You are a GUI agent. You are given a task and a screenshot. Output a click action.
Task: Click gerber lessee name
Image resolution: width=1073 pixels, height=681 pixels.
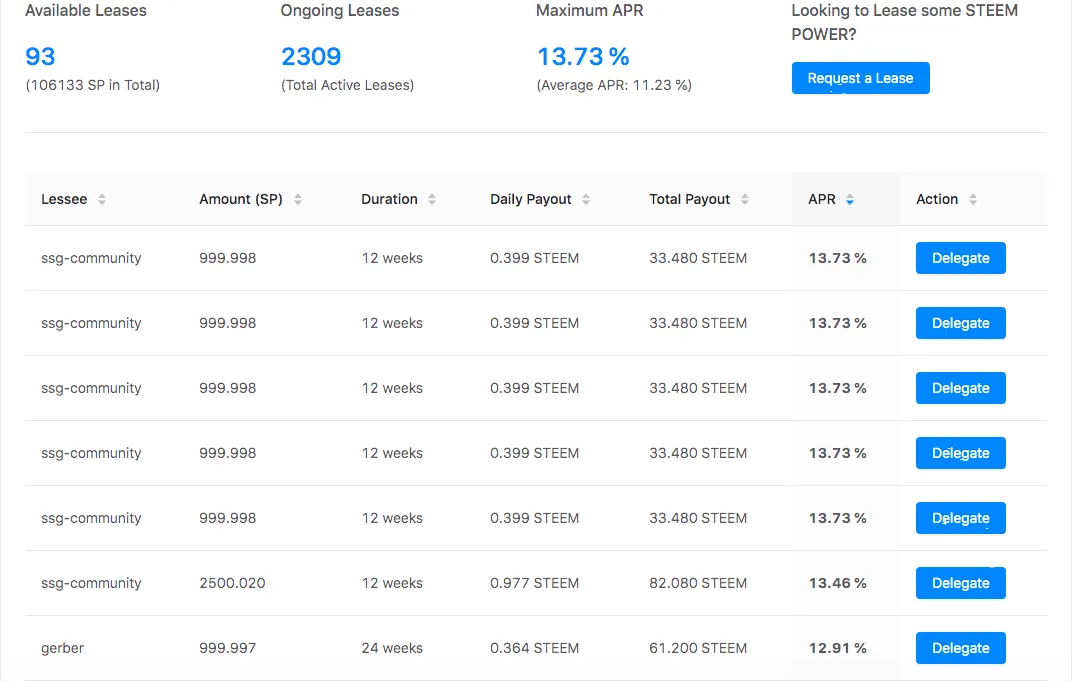pos(62,648)
